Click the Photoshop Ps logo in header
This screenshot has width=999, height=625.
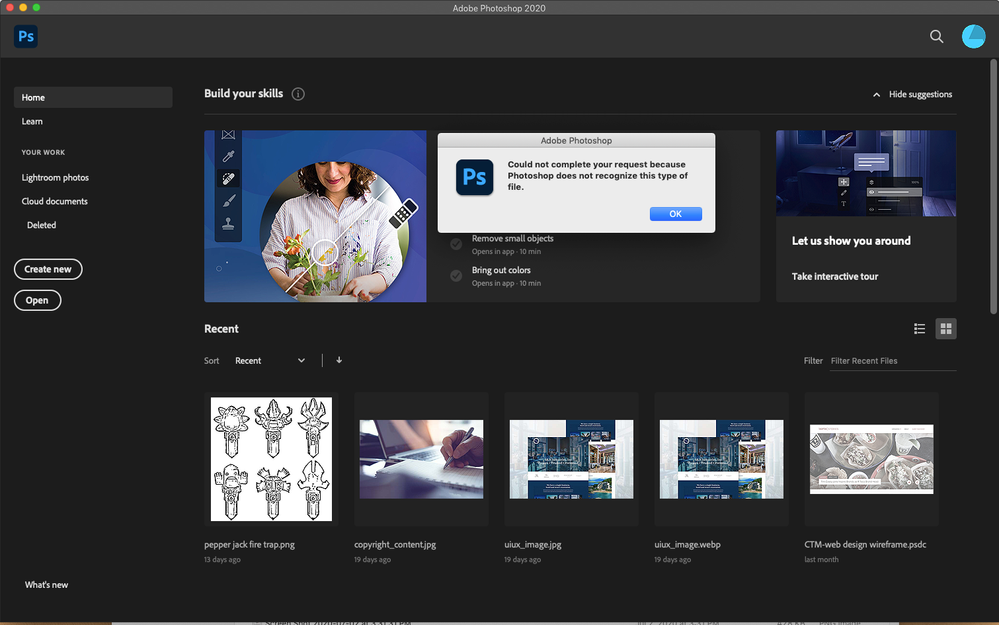(25, 36)
